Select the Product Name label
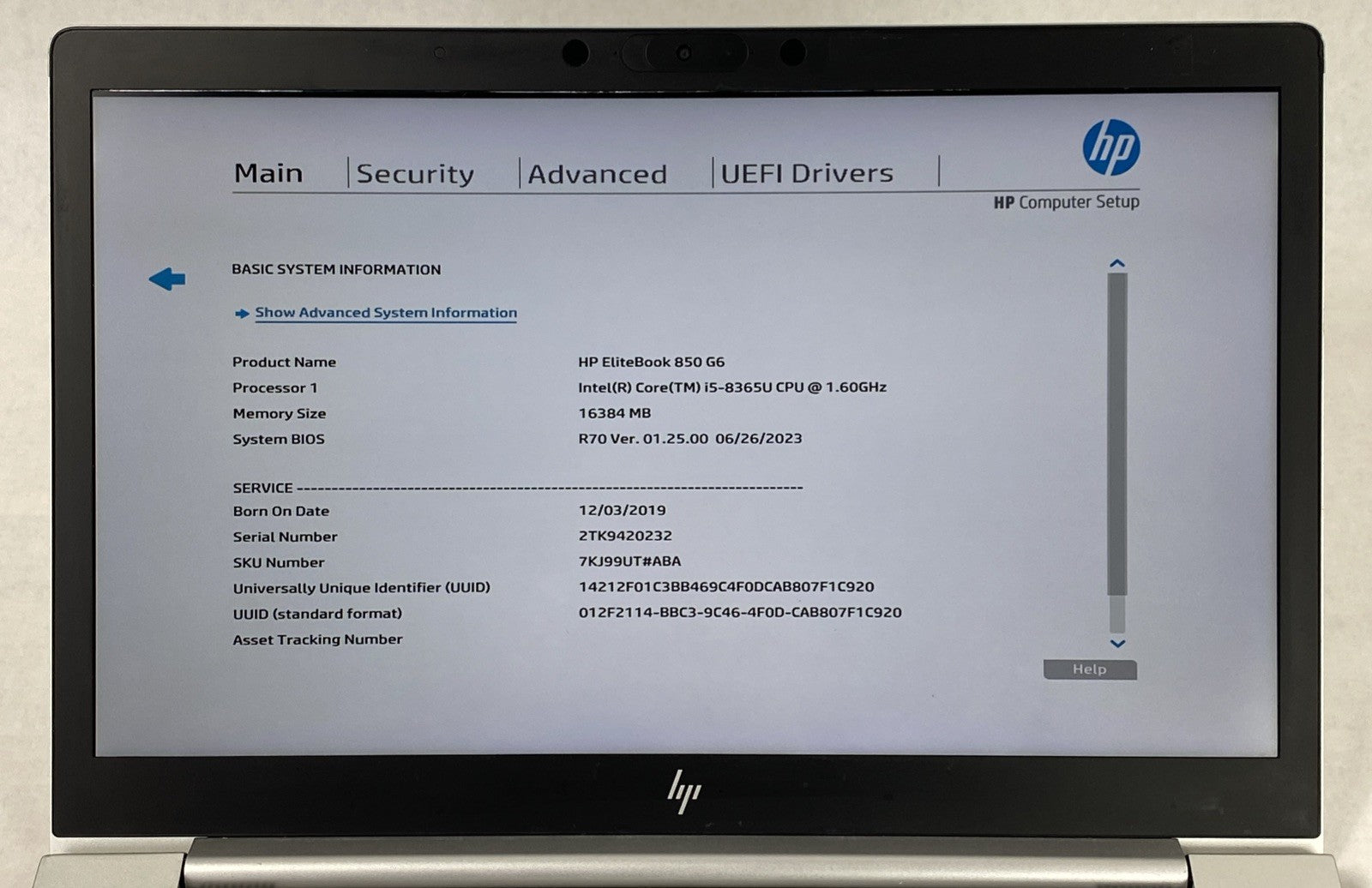1372x888 pixels. (x=284, y=362)
